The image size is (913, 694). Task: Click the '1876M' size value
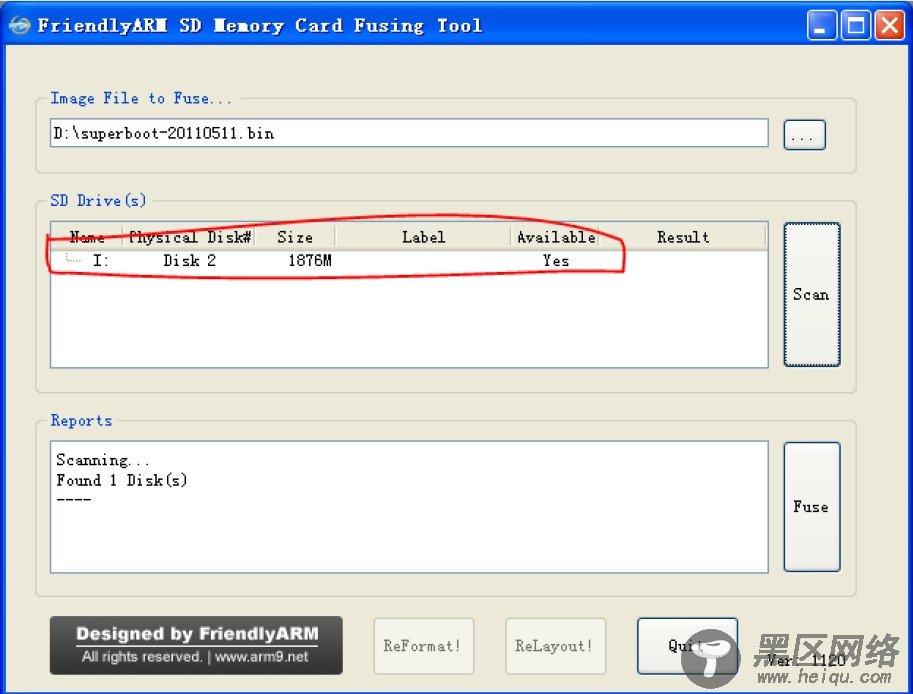point(310,260)
